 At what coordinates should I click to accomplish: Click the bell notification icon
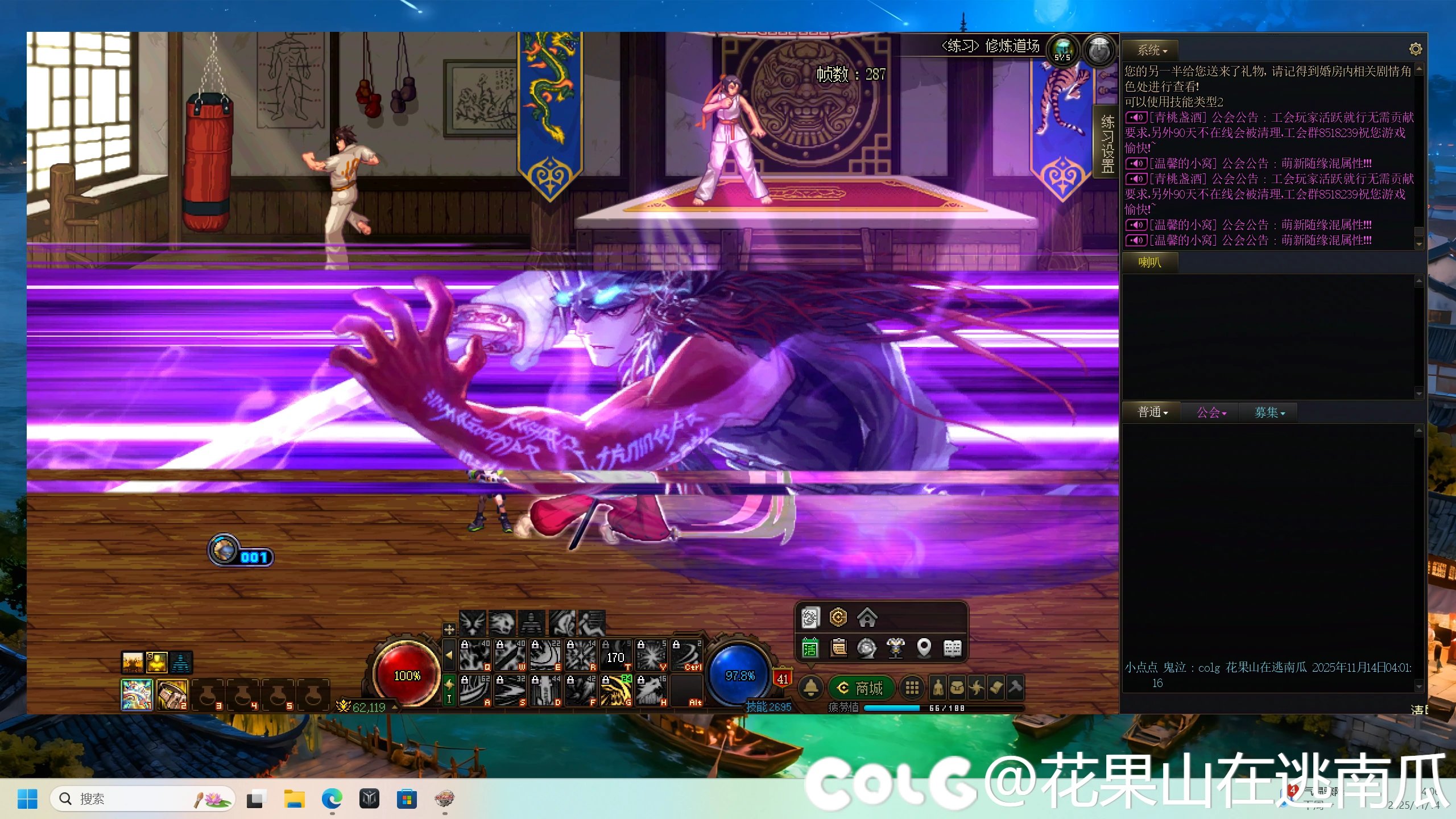click(811, 688)
